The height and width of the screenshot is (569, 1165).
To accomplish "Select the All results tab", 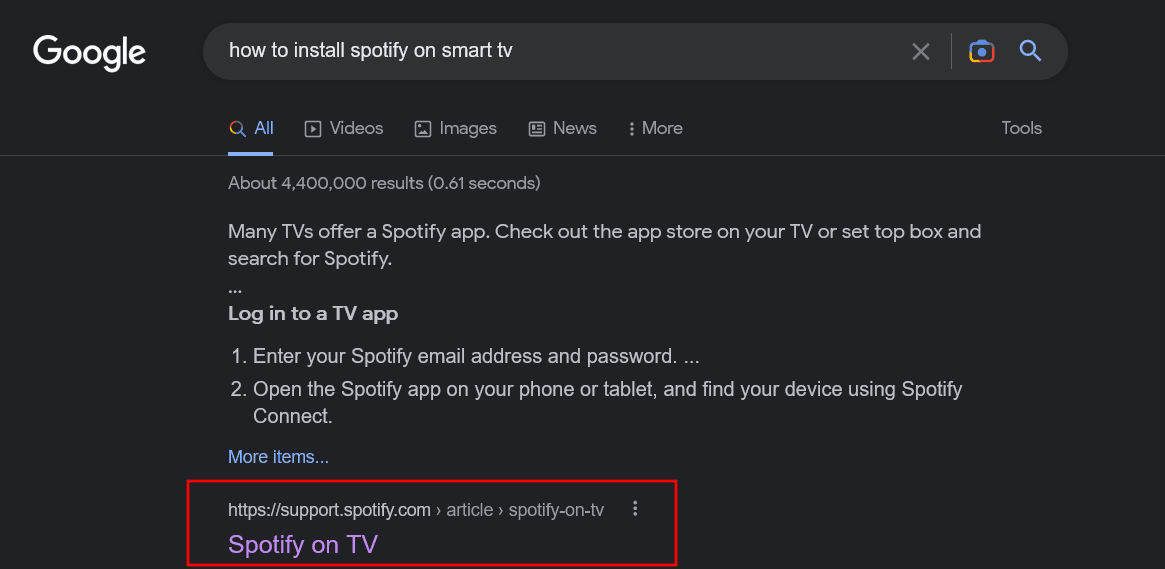I will point(251,128).
